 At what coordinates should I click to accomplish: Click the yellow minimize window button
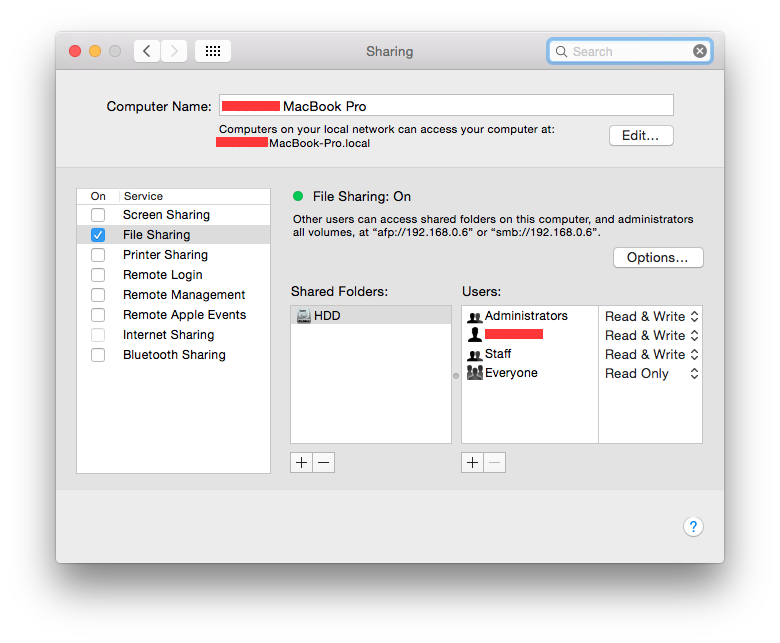(x=95, y=51)
